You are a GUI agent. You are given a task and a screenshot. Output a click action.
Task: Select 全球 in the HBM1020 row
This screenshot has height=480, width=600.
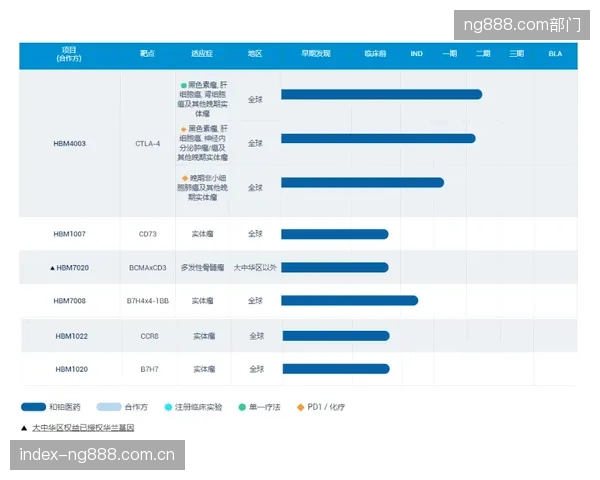257,369
